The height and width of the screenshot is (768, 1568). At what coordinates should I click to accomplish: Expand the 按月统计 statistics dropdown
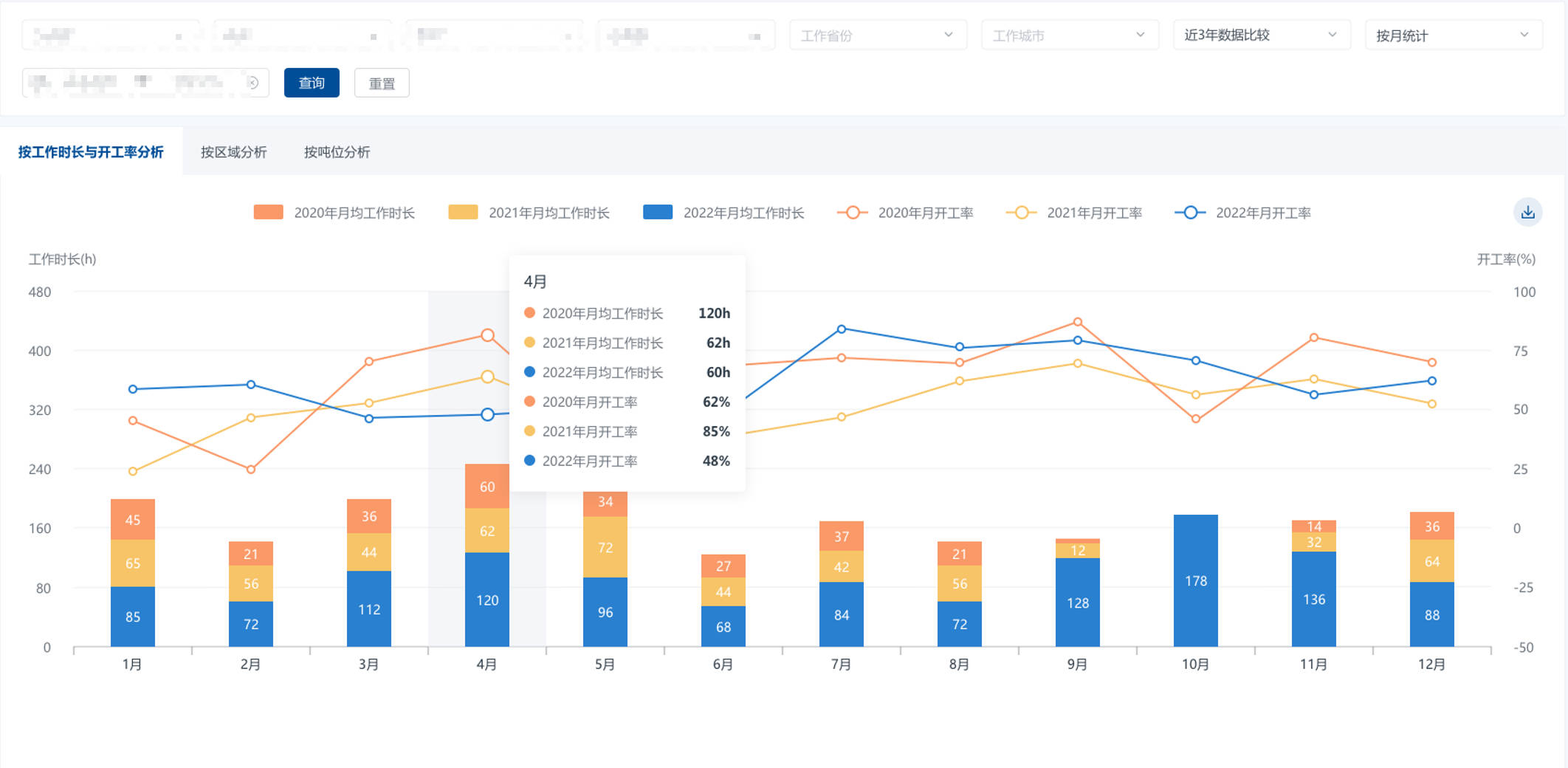1453,35
